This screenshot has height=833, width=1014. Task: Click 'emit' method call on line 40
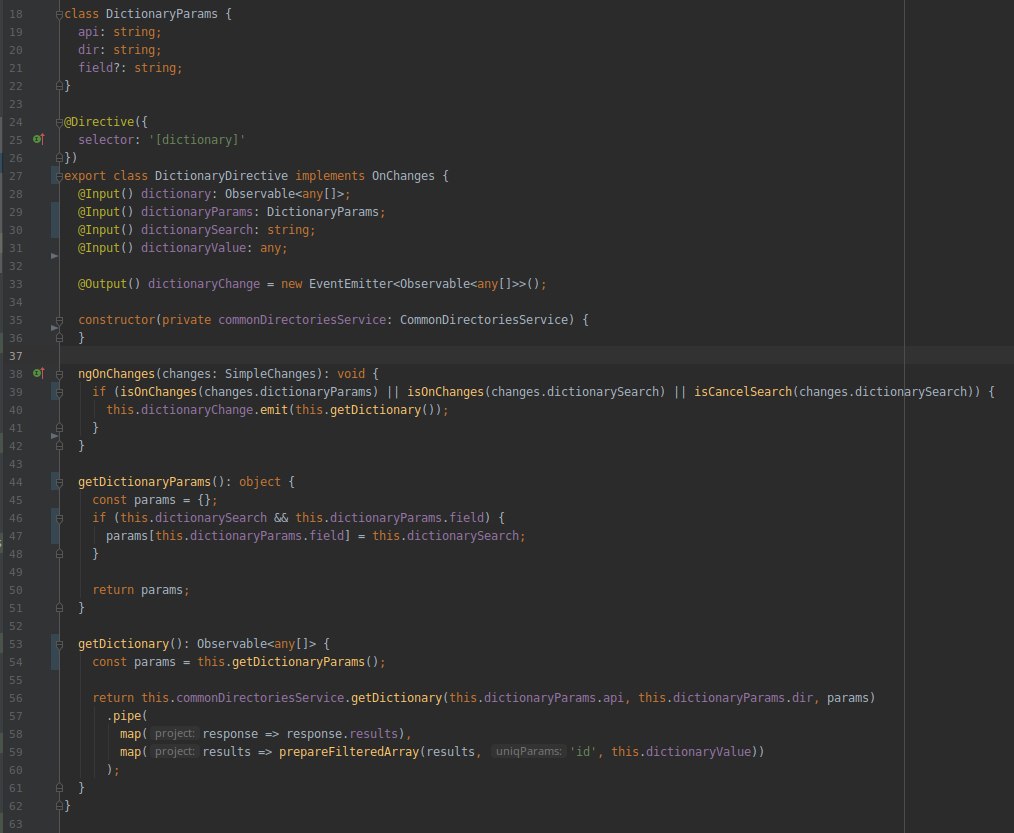click(274, 410)
